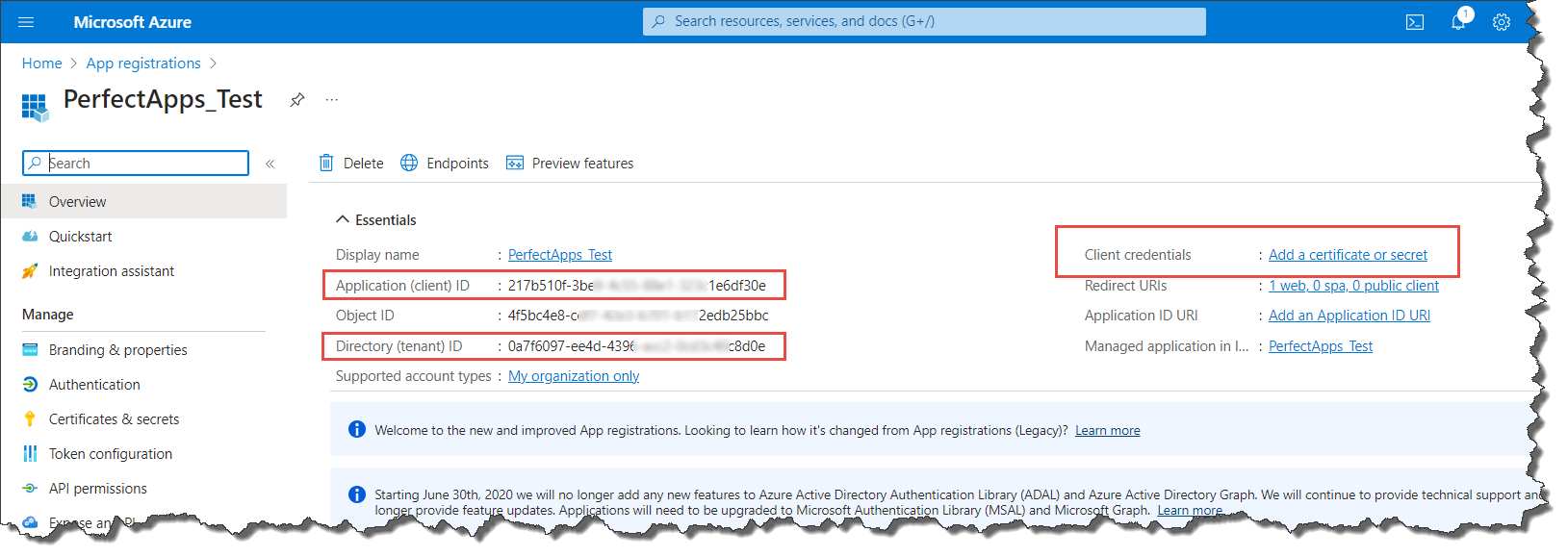The width and height of the screenshot is (1568, 557).
Task: Click the Supported account types label
Action: [414, 375]
